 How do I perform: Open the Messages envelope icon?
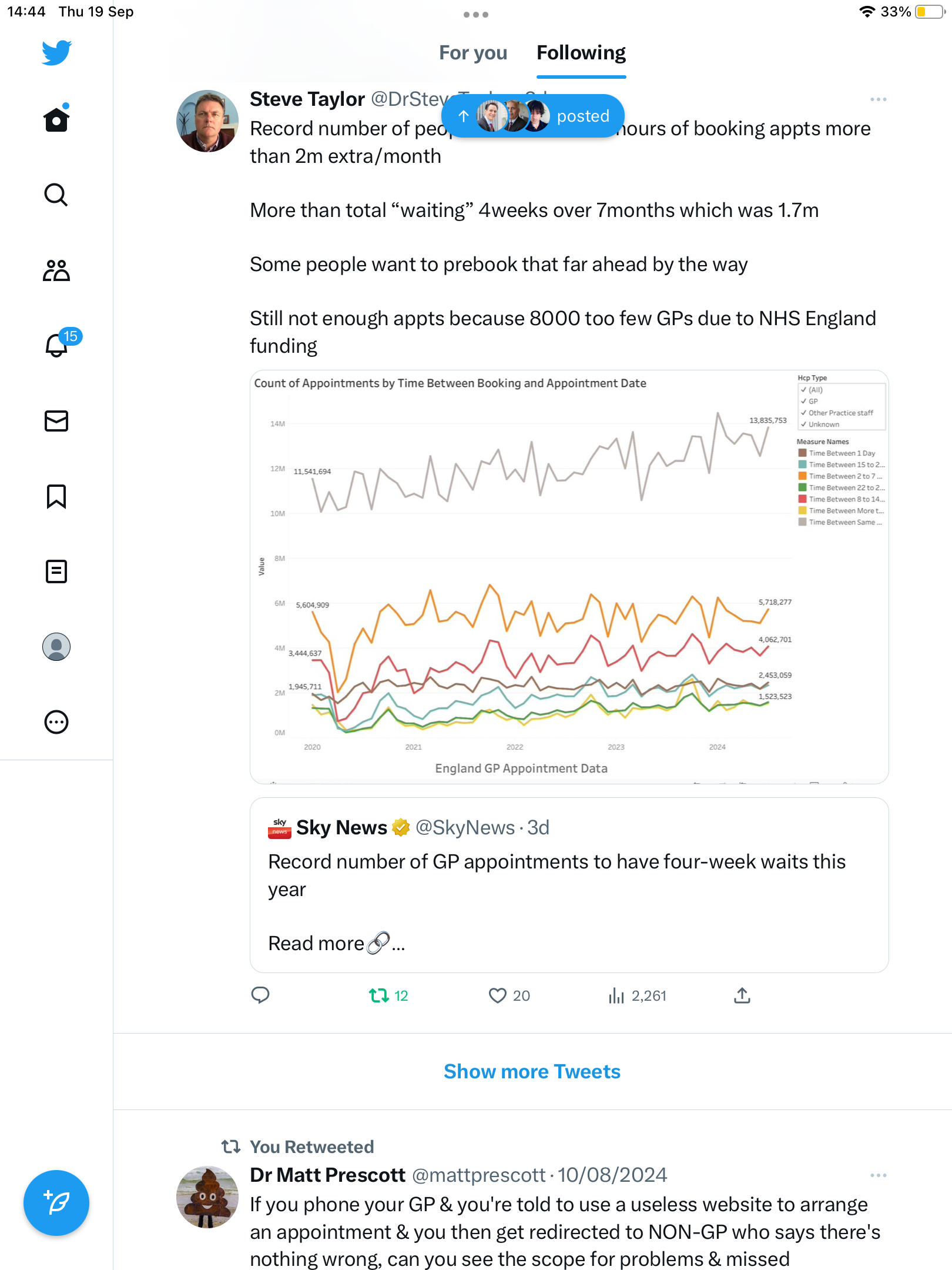56,421
